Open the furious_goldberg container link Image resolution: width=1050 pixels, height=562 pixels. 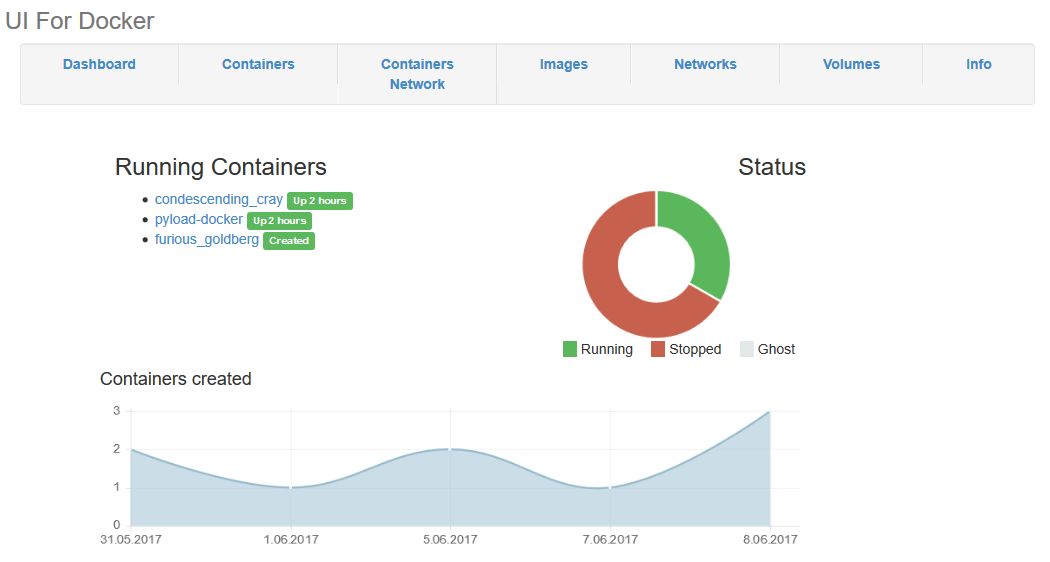[206, 240]
